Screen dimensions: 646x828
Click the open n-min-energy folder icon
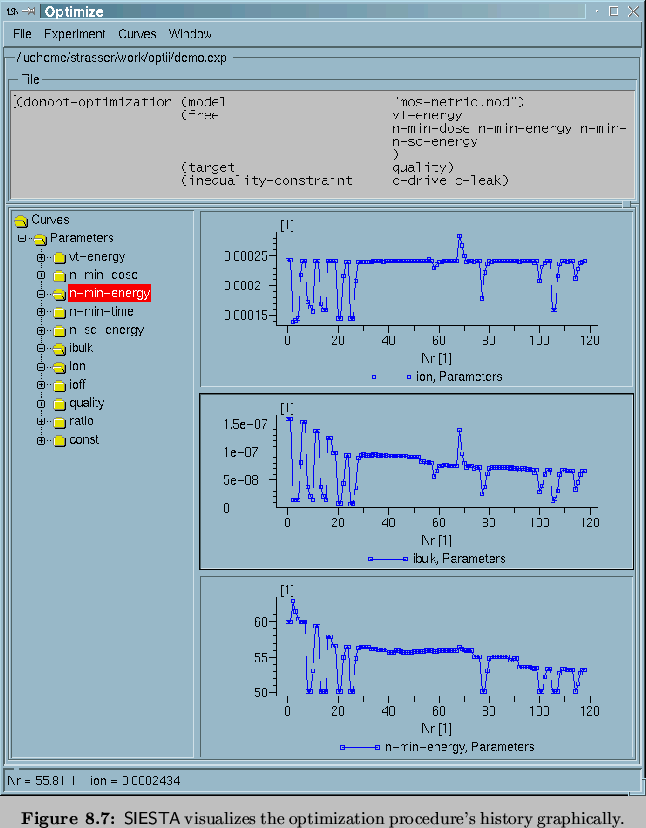pyautogui.click(x=59, y=294)
